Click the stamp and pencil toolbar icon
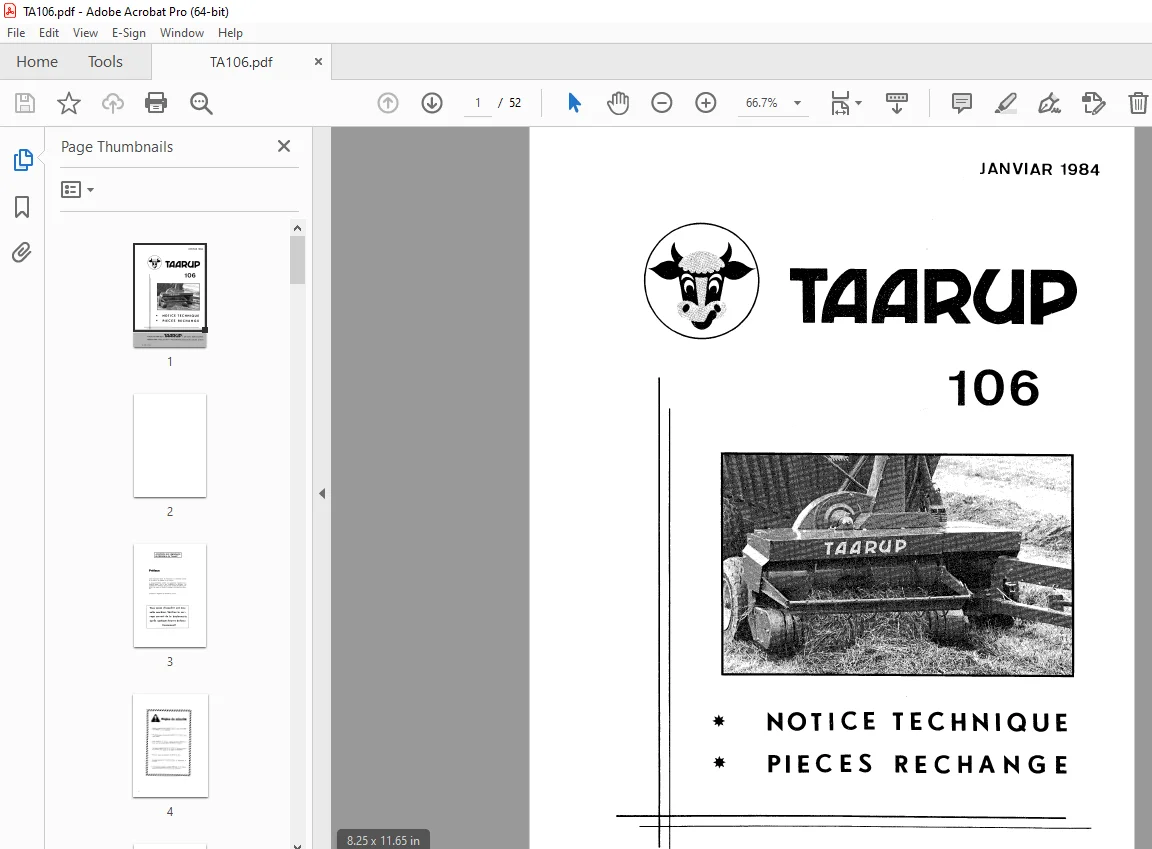The height and width of the screenshot is (849, 1152). pos(1093,103)
